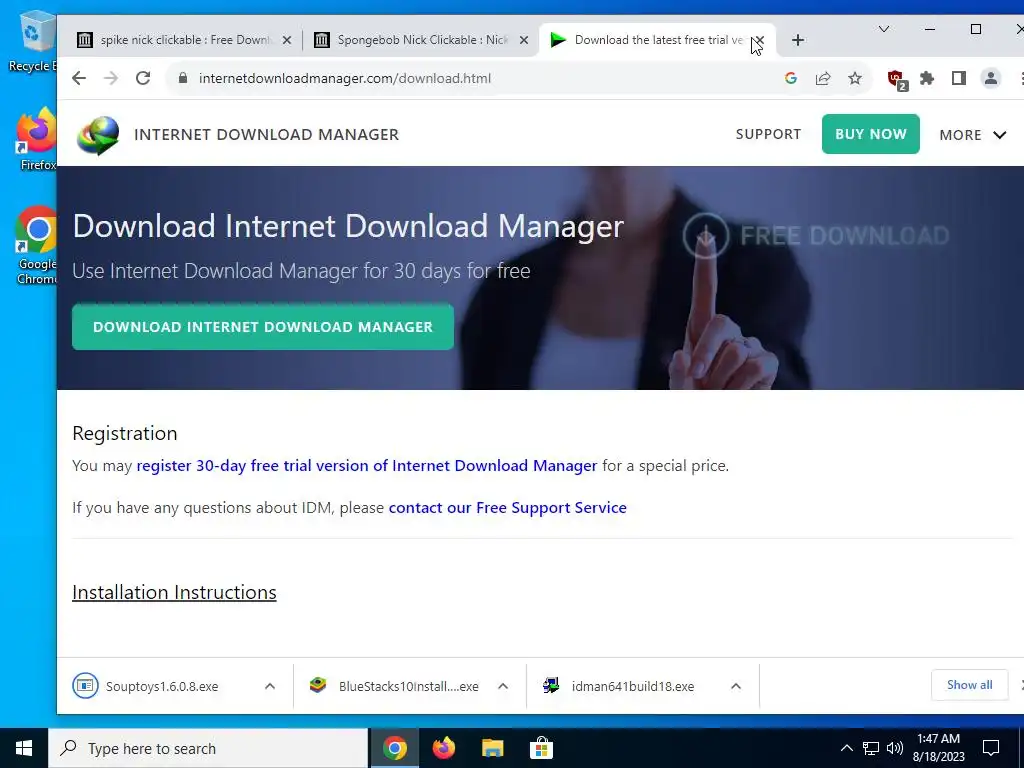Click the BUY NOW button
This screenshot has width=1024, height=768.
871,134
